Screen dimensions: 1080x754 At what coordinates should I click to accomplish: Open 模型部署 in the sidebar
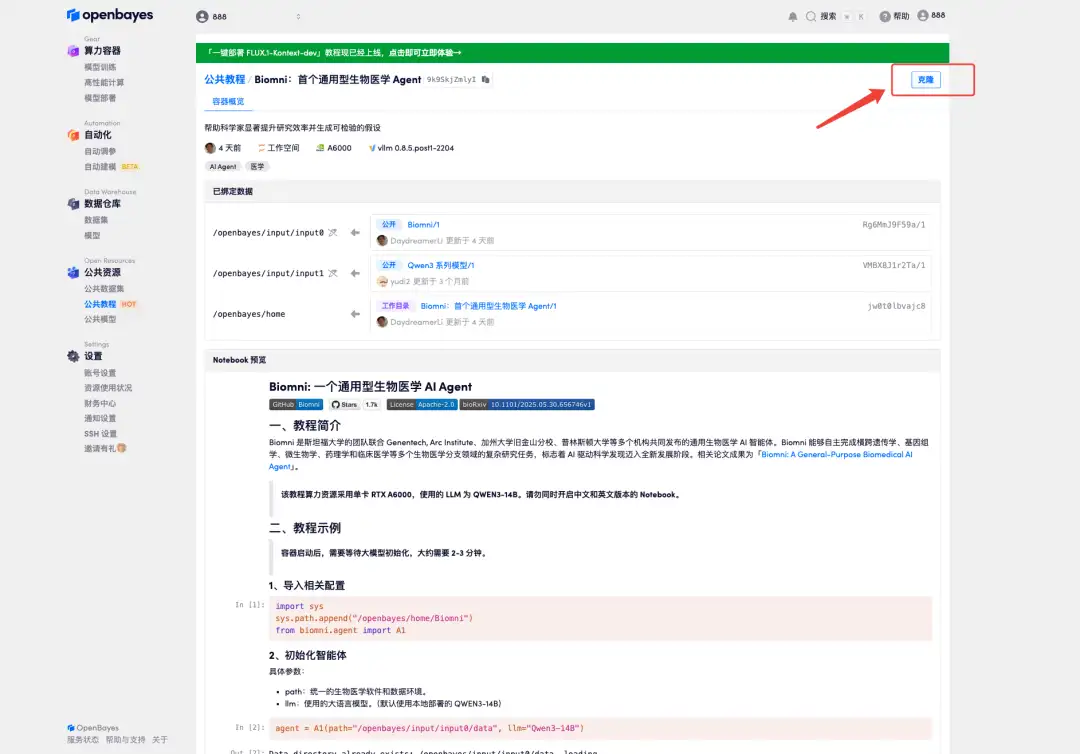[100, 98]
